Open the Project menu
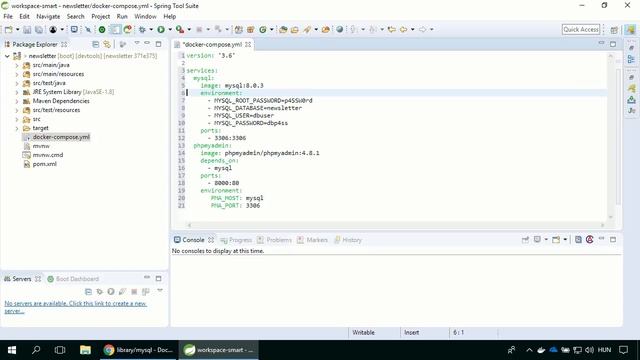Screen dimensions: 640x360 tap(101, 16)
